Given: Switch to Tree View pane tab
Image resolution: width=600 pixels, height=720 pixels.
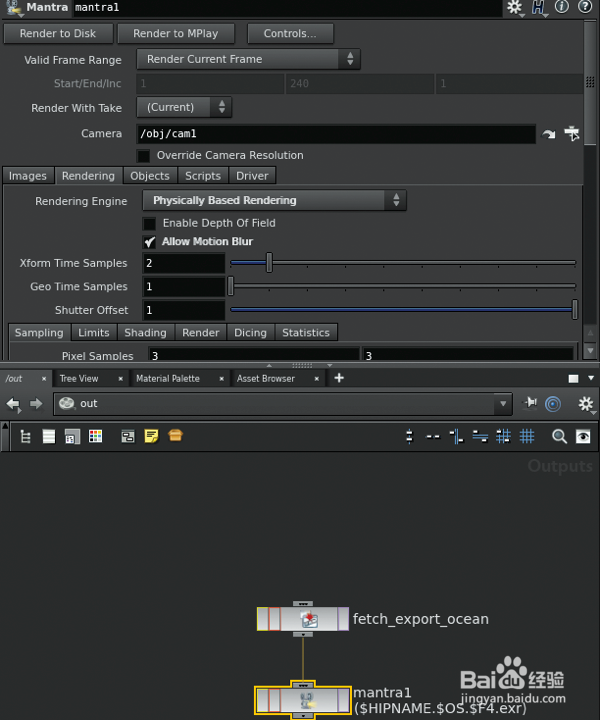Looking at the screenshot, I should [79, 379].
